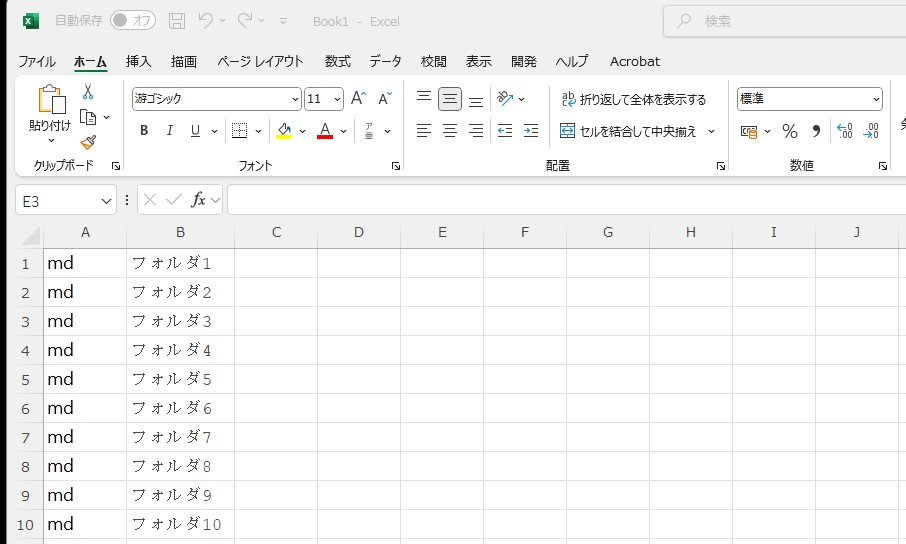
Task: Click the Save floppy disk icon
Action: pyautogui.click(x=177, y=20)
